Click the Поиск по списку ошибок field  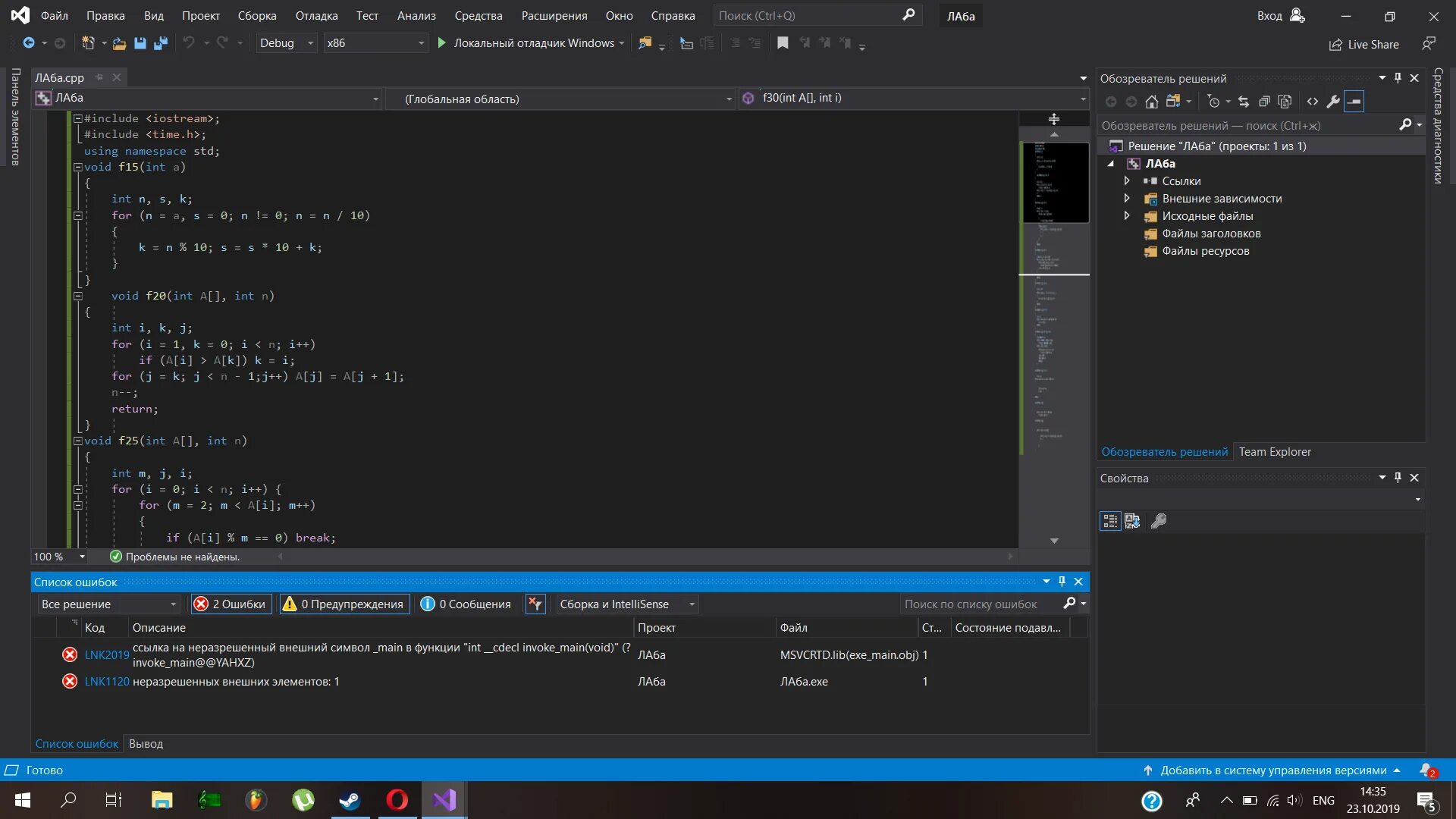pos(981,604)
